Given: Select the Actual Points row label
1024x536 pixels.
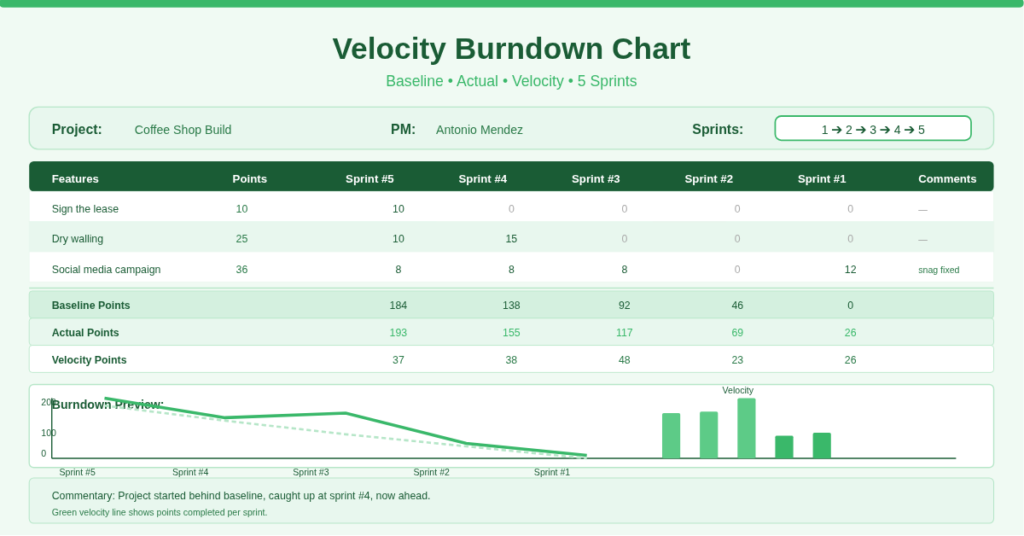Looking at the screenshot, I should (85, 333).
